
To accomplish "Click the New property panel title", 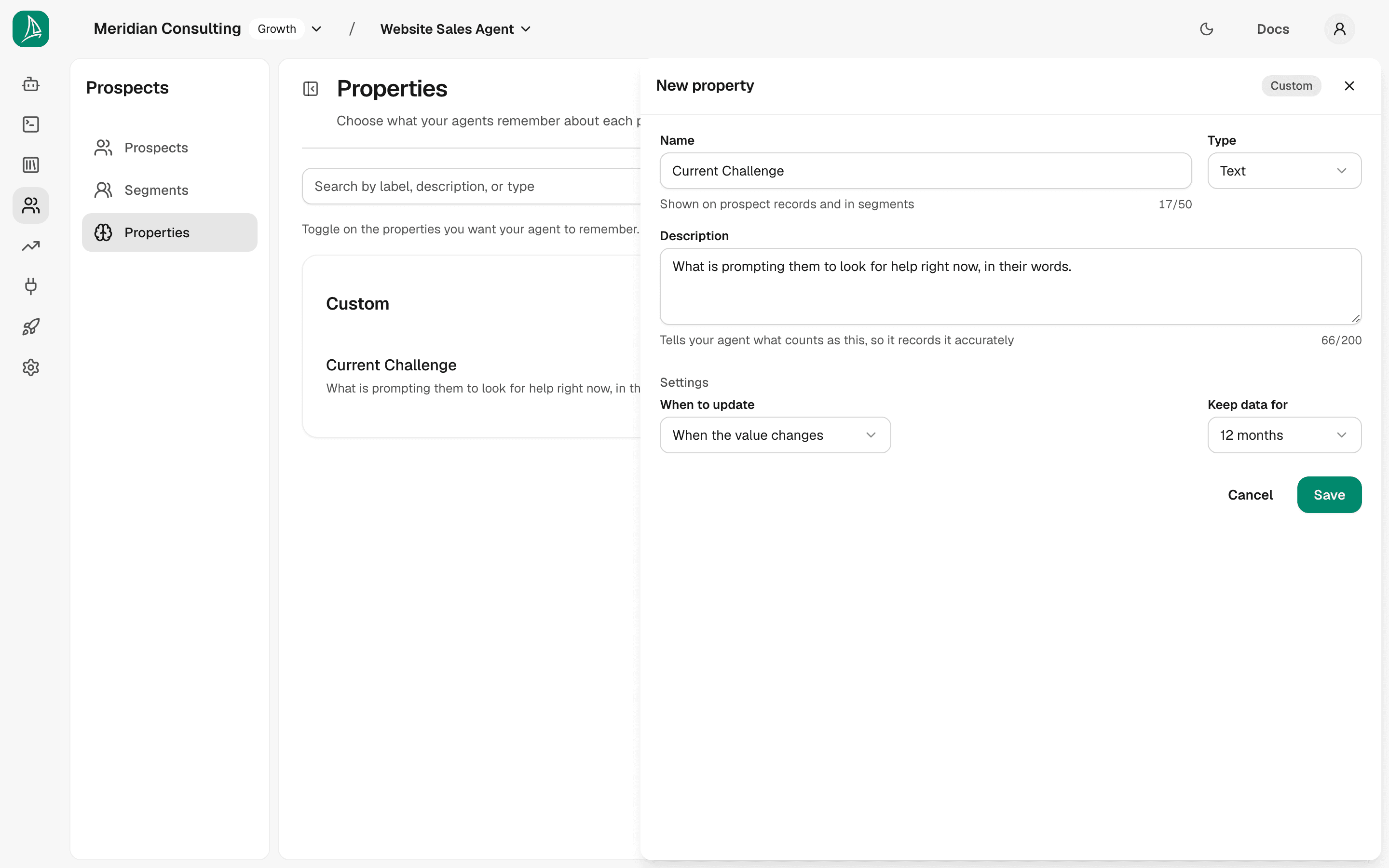I will click(705, 85).
